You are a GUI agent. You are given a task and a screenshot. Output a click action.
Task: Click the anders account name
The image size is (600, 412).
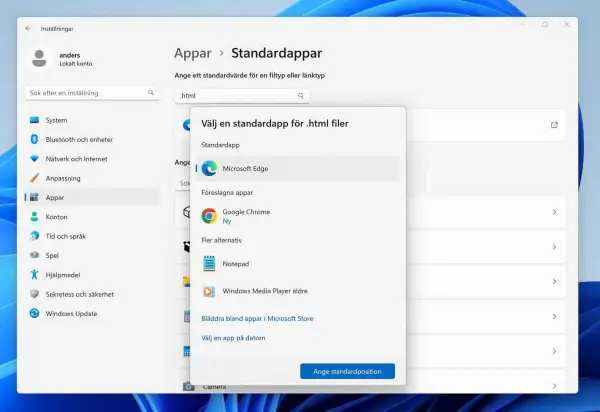(x=70, y=55)
